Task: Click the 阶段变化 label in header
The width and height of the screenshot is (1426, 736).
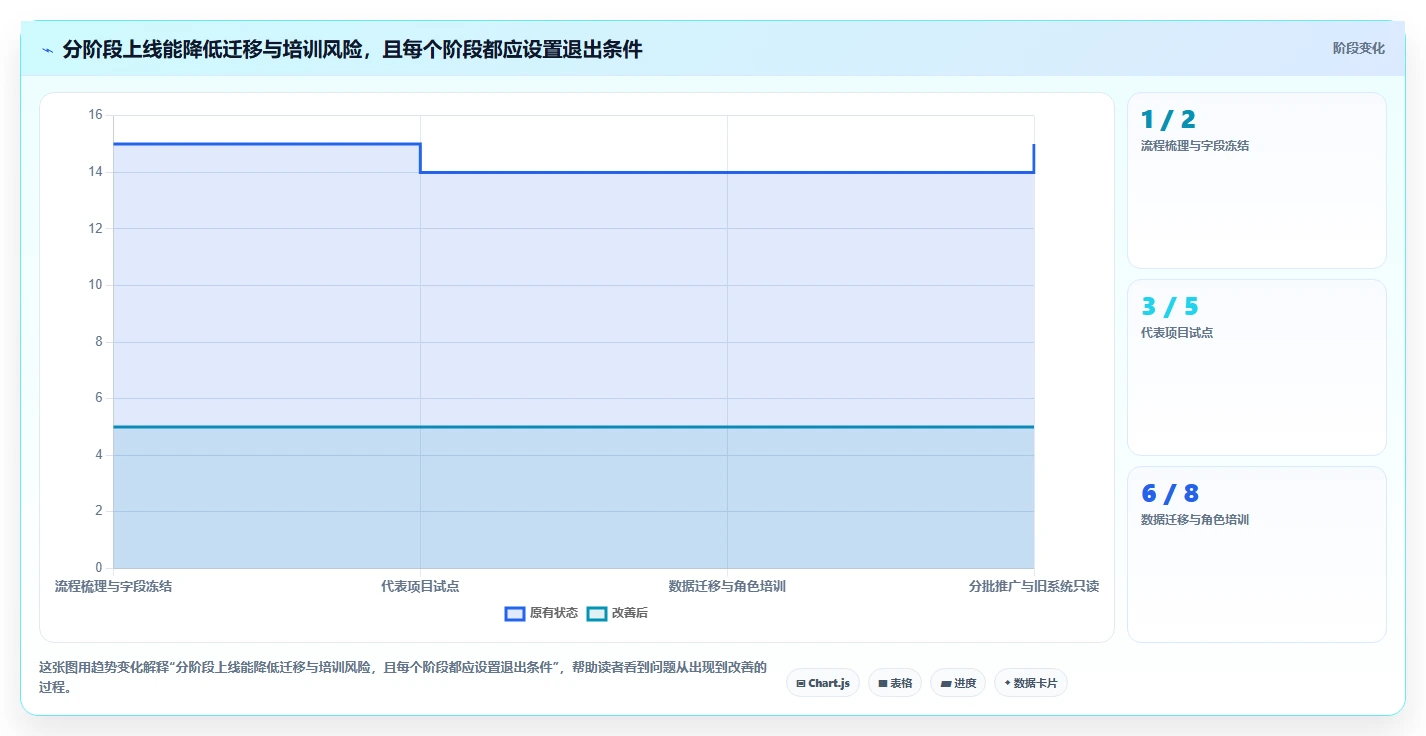Action: [x=1359, y=48]
